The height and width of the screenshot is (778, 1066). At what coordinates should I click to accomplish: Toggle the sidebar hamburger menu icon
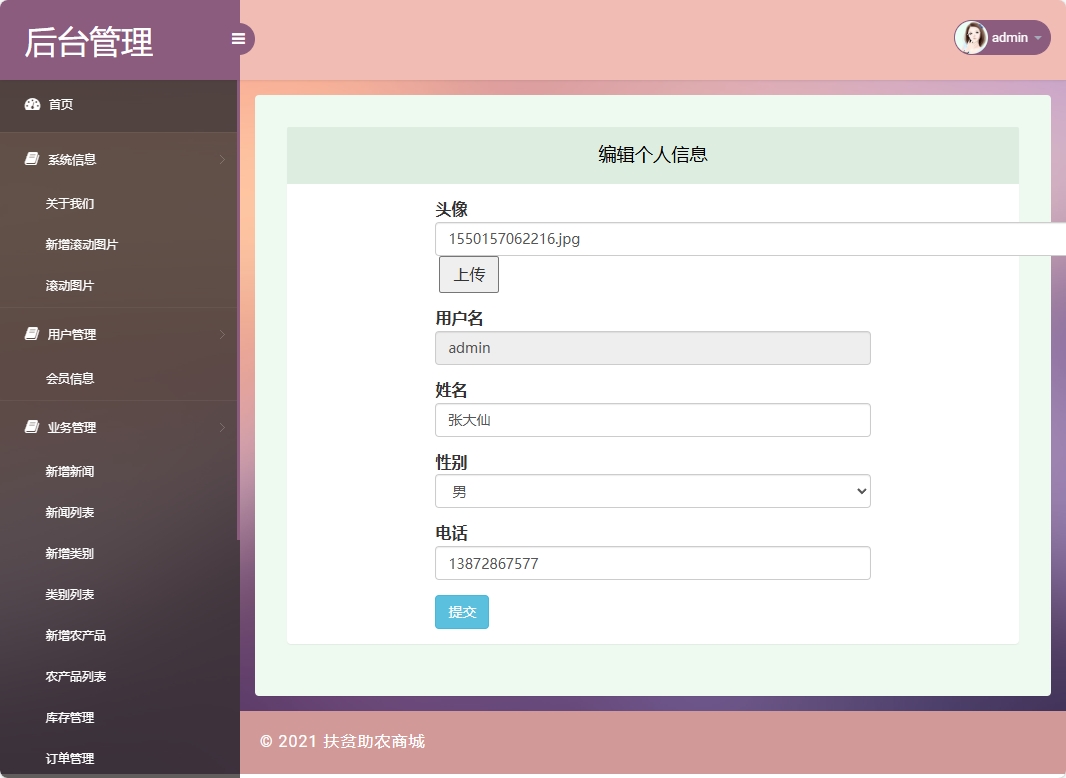coord(239,39)
